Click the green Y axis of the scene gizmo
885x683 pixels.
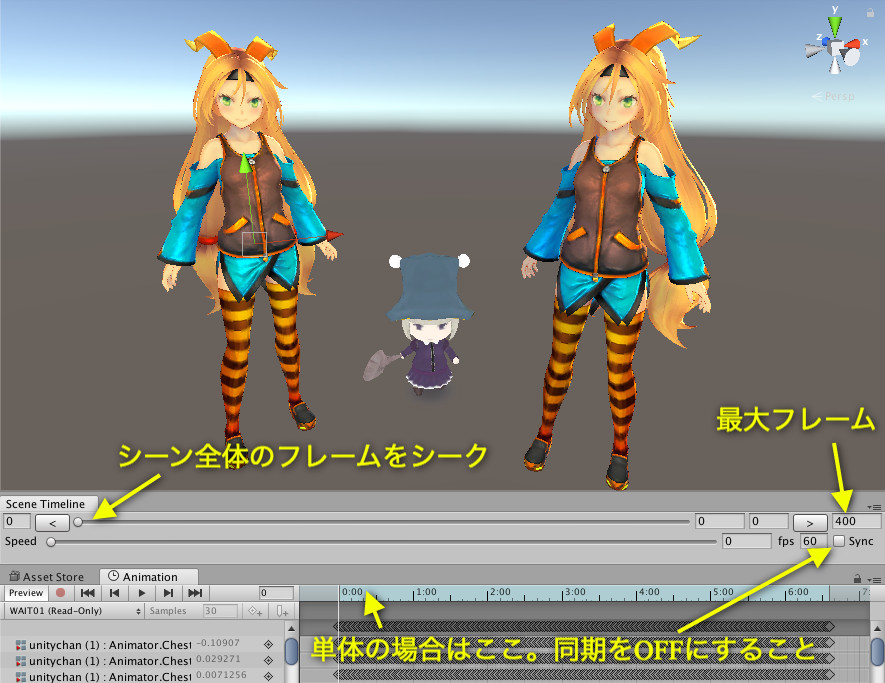coord(835,27)
